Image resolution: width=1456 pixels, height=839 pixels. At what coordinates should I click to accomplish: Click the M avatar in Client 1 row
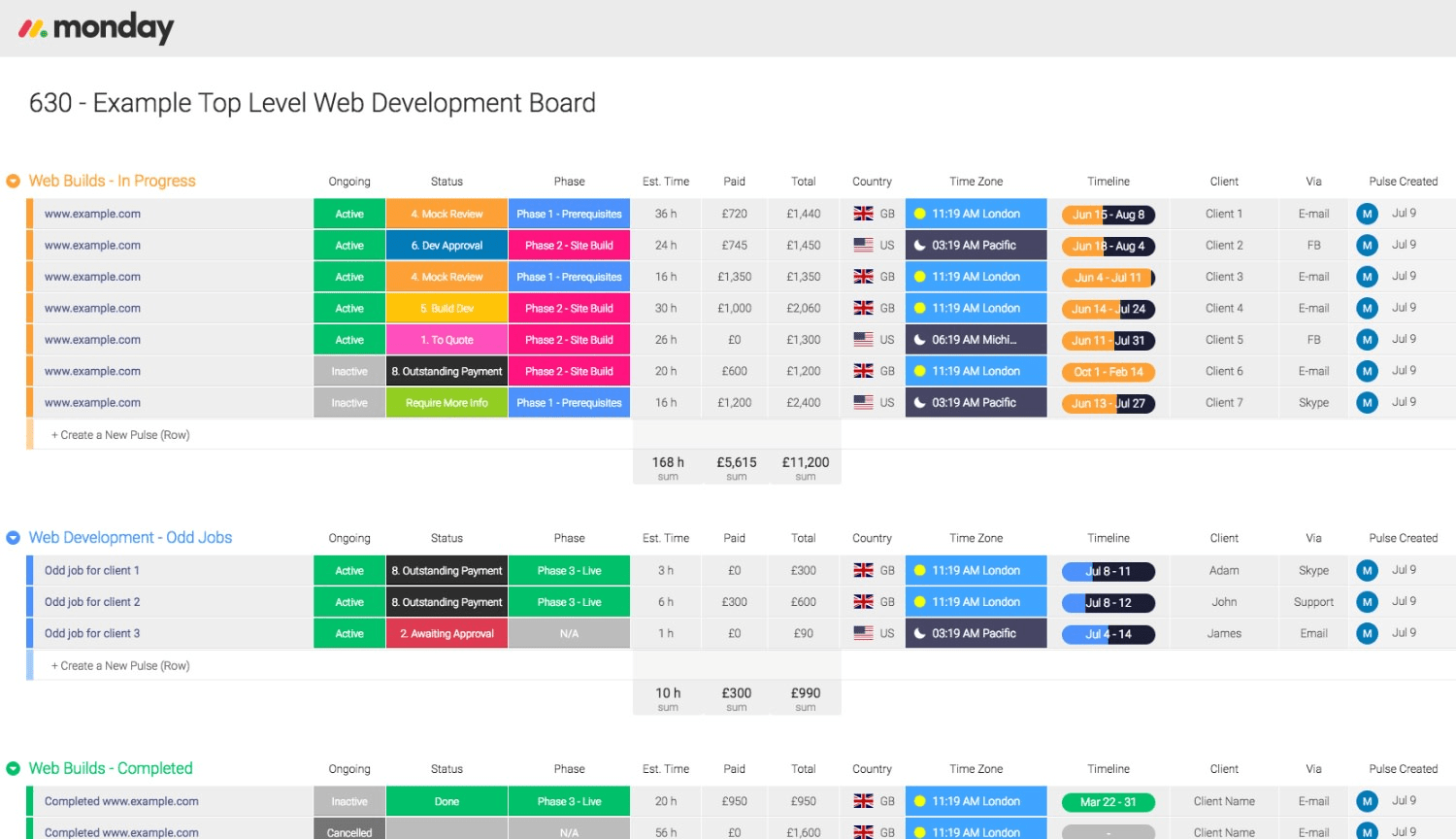pyautogui.click(x=1367, y=214)
